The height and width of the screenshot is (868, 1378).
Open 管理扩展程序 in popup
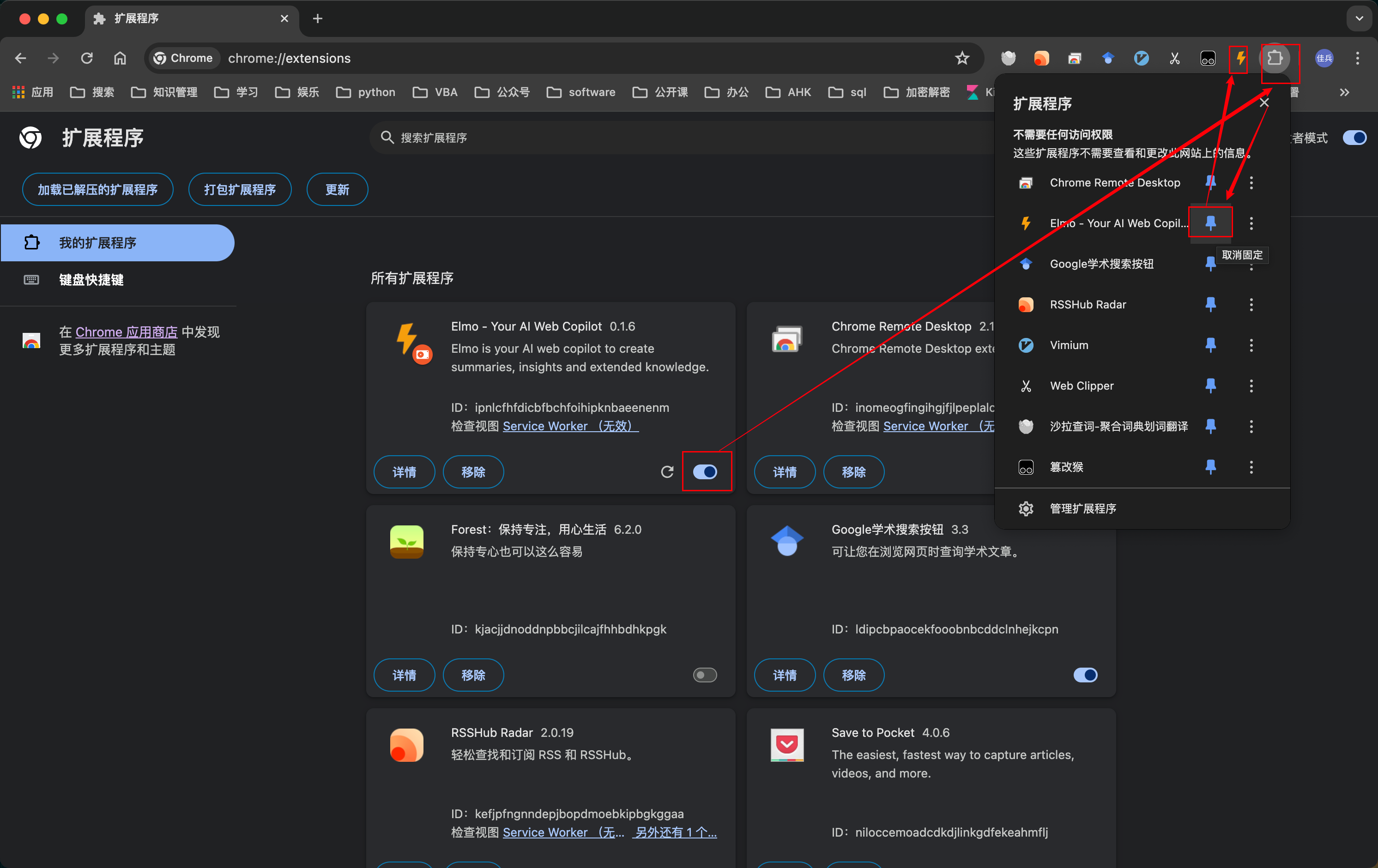(x=1142, y=508)
